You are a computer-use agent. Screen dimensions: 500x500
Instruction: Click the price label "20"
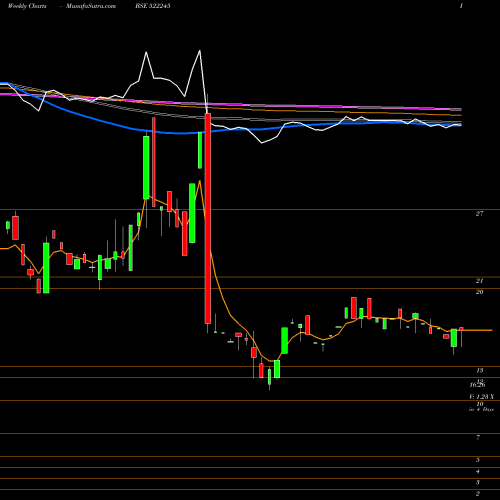(x=479, y=292)
